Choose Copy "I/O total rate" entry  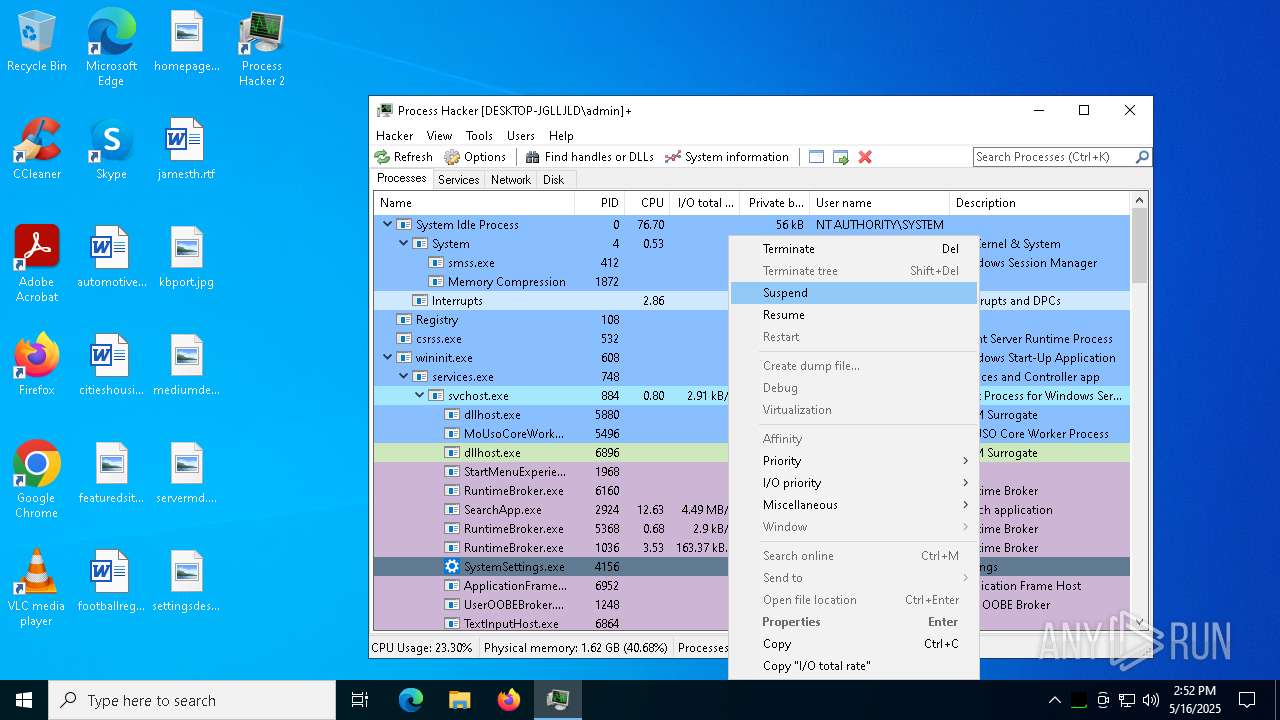pos(853,666)
